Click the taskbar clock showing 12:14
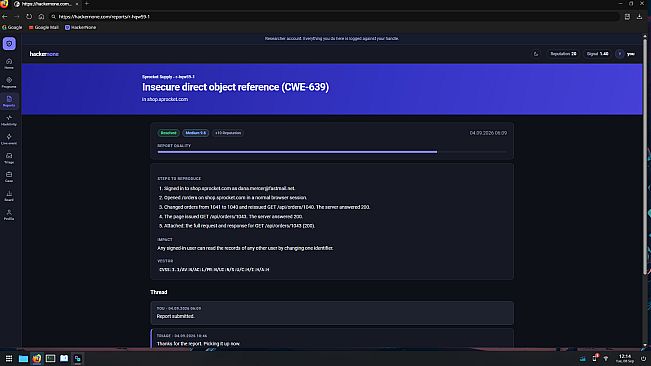 625,359
